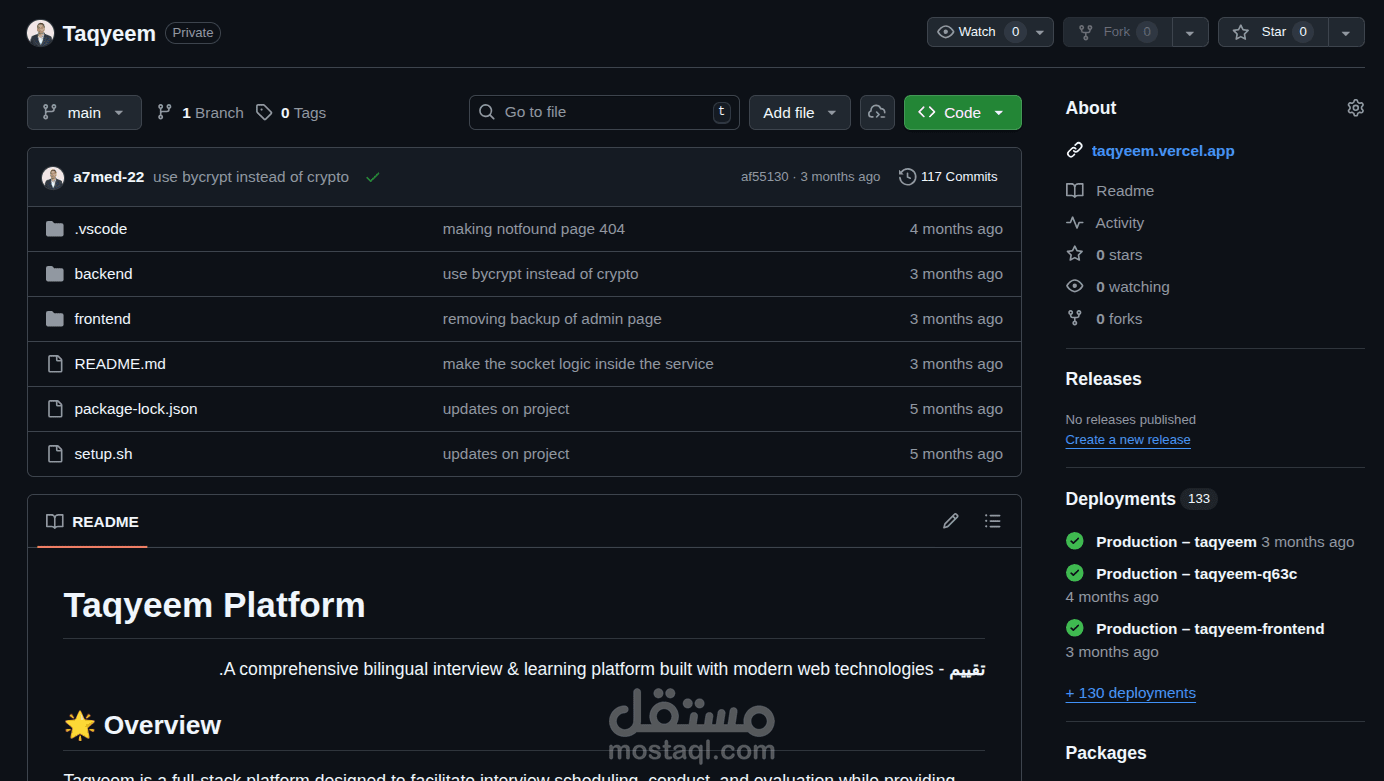Click the edit README pencil icon

pyautogui.click(x=951, y=521)
